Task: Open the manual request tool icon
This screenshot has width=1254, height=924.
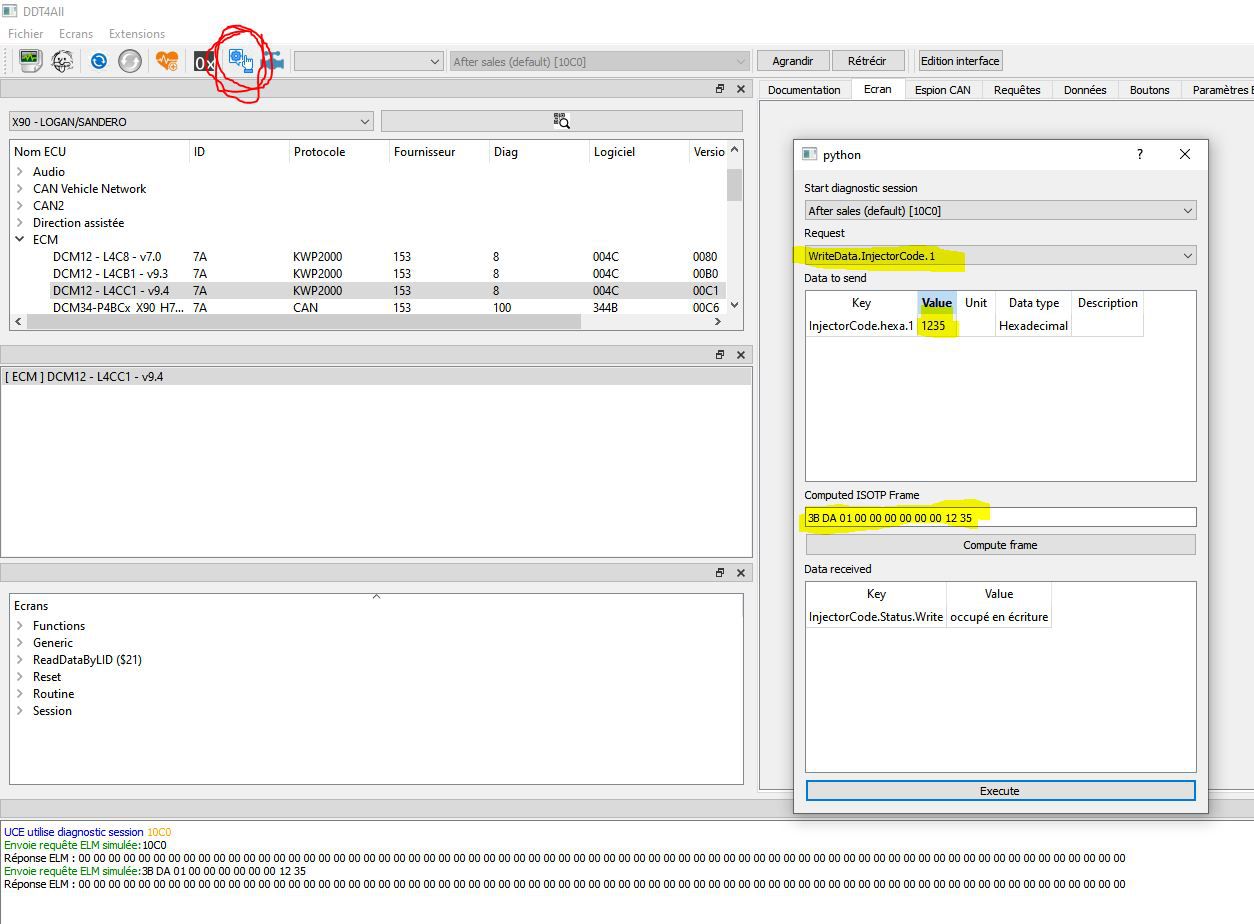Action: pos(240,60)
